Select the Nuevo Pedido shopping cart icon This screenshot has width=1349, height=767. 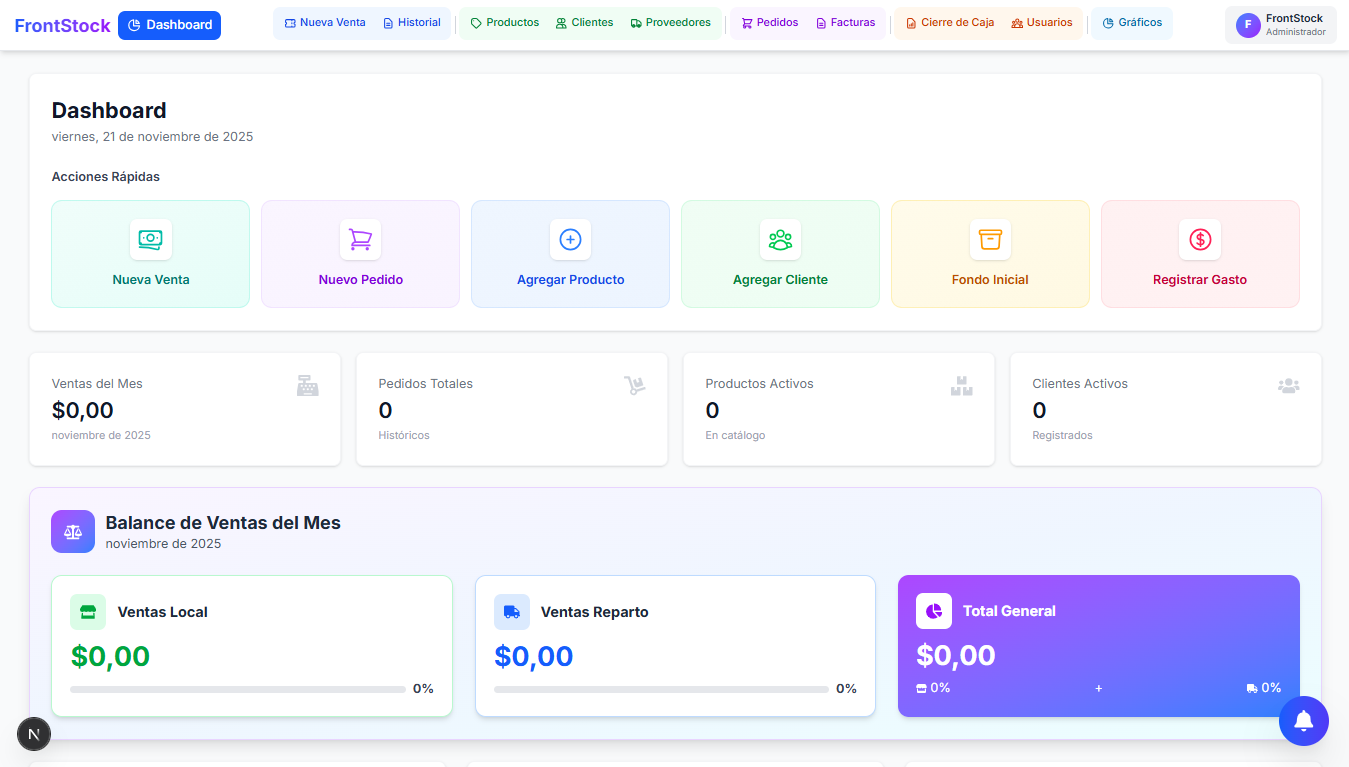[x=360, y=239]
